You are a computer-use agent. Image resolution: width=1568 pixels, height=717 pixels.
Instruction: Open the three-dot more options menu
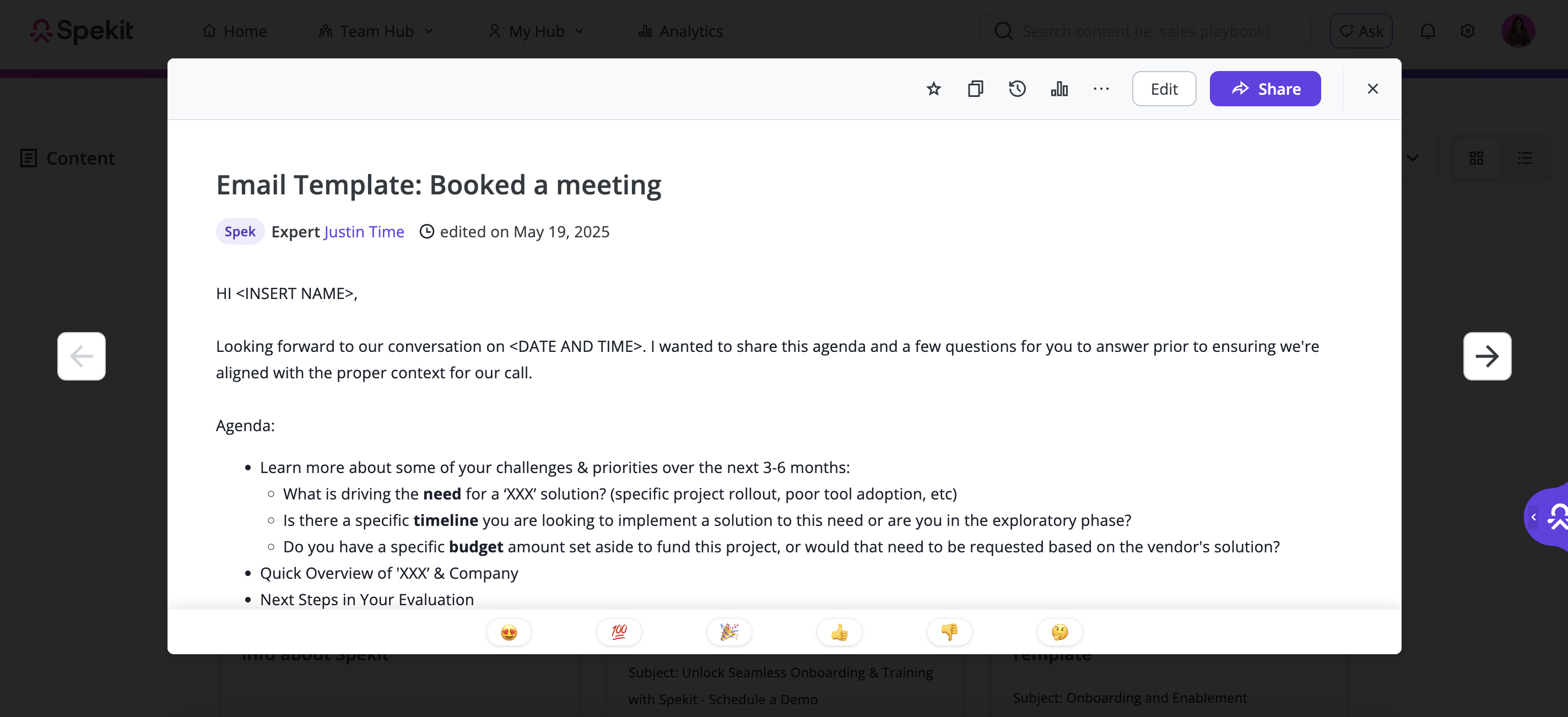(x=1101, y=89)
